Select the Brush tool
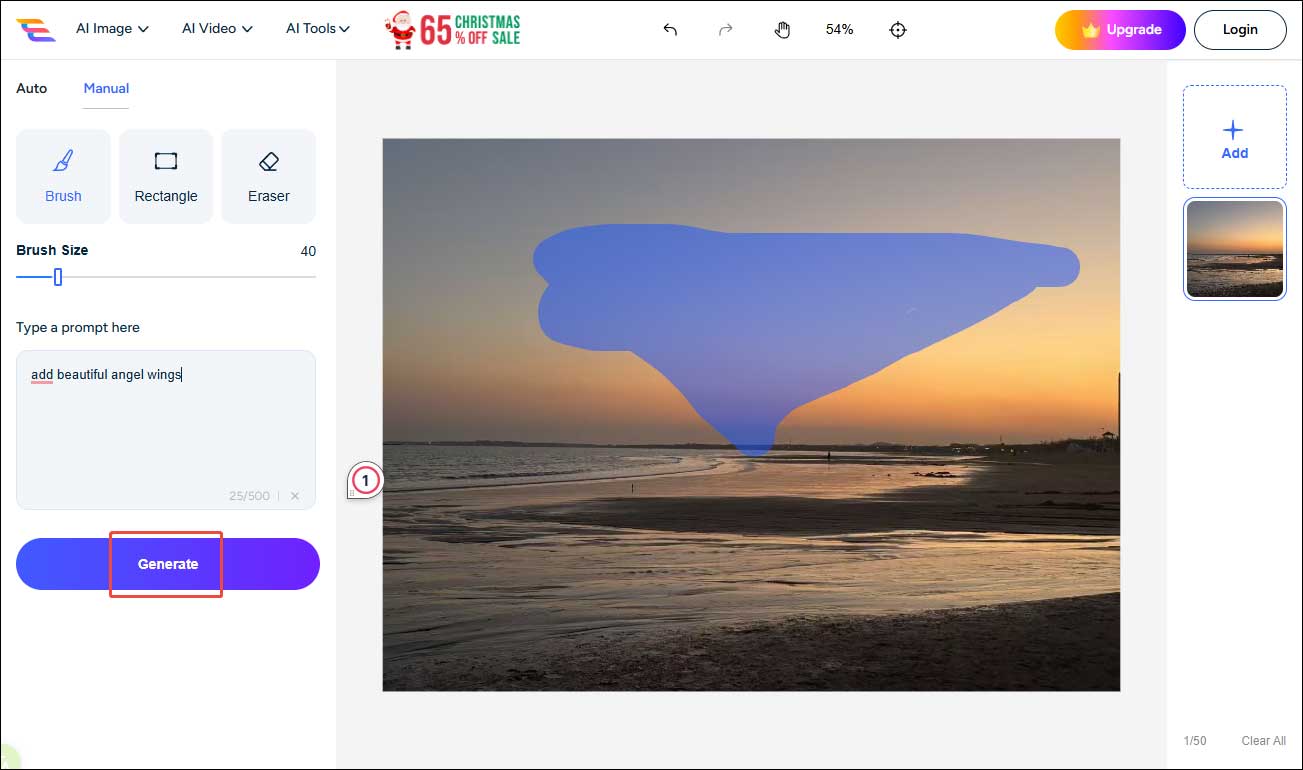The image size is (1303, 770). tap(63, 176)
